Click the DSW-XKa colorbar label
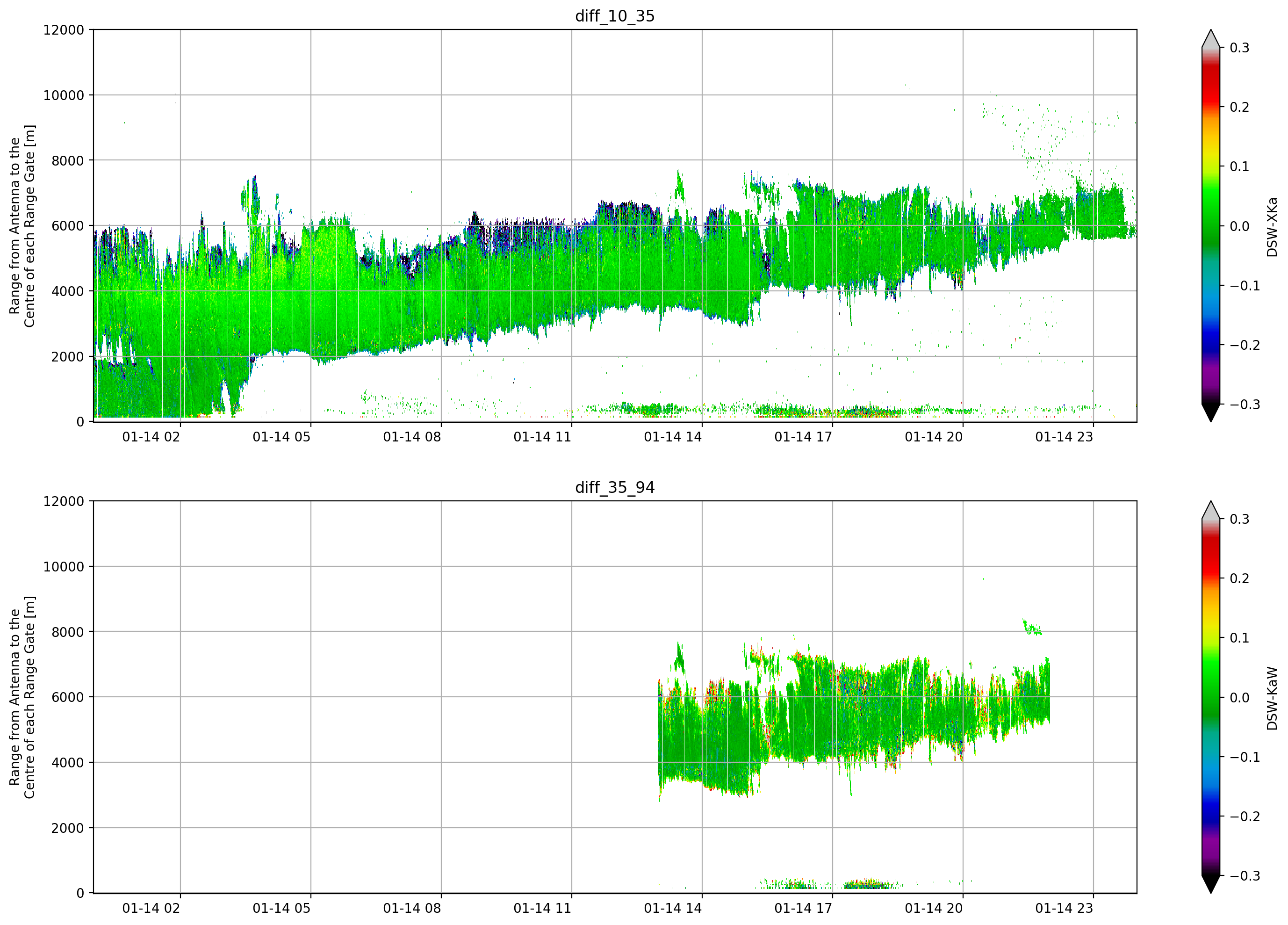Image resolution: width=1288 pixels, height=925 pixels. pos(1272,226)
